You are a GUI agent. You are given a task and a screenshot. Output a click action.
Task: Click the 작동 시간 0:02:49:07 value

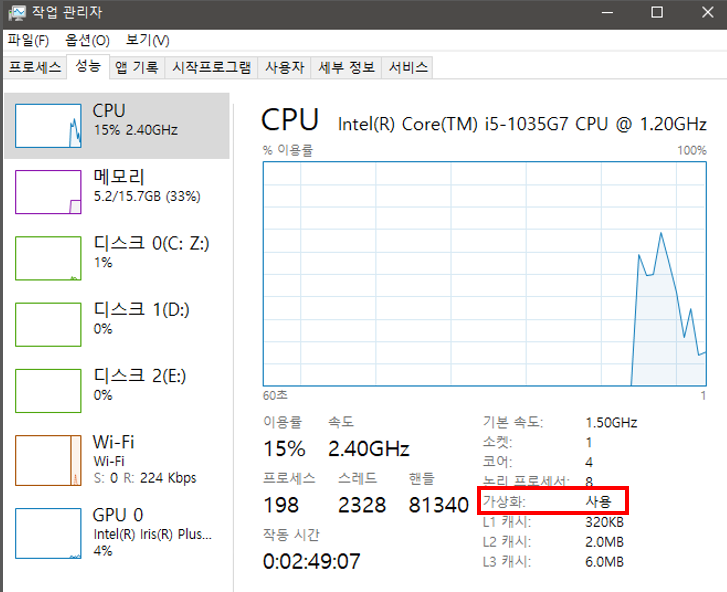312,561
